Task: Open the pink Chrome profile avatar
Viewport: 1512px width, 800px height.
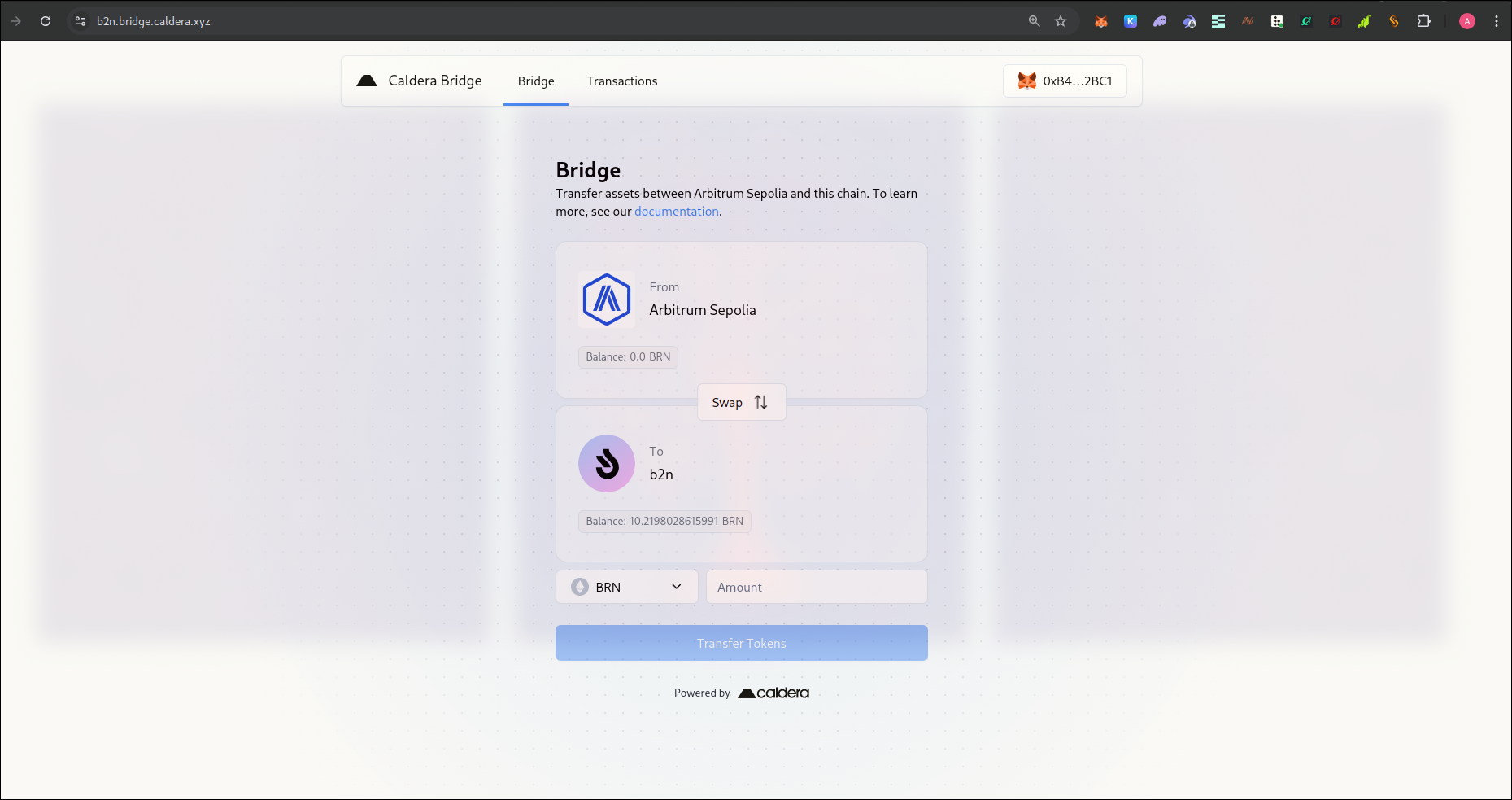Action: [1467, 22]
